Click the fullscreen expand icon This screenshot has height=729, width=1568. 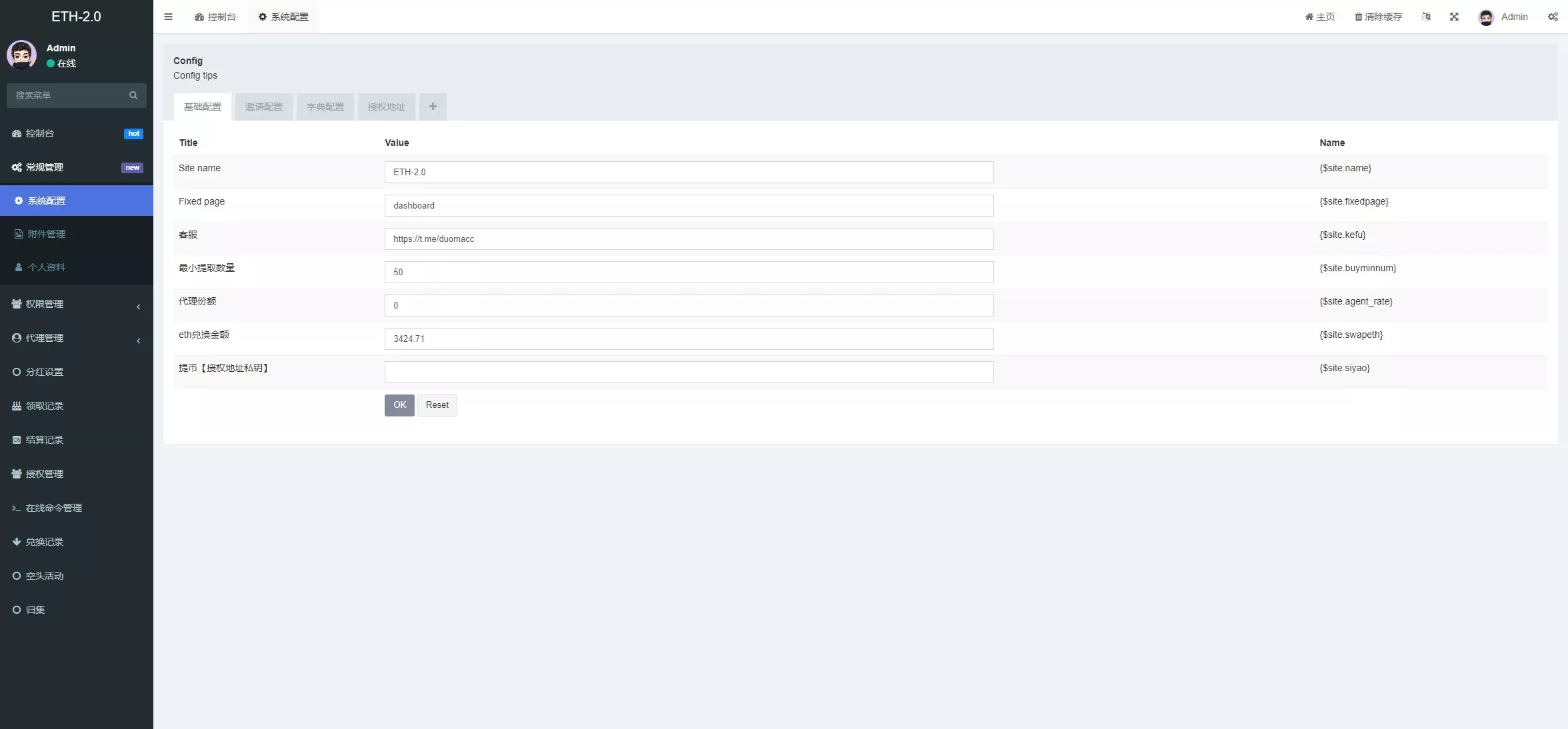tap(1454, 17)
